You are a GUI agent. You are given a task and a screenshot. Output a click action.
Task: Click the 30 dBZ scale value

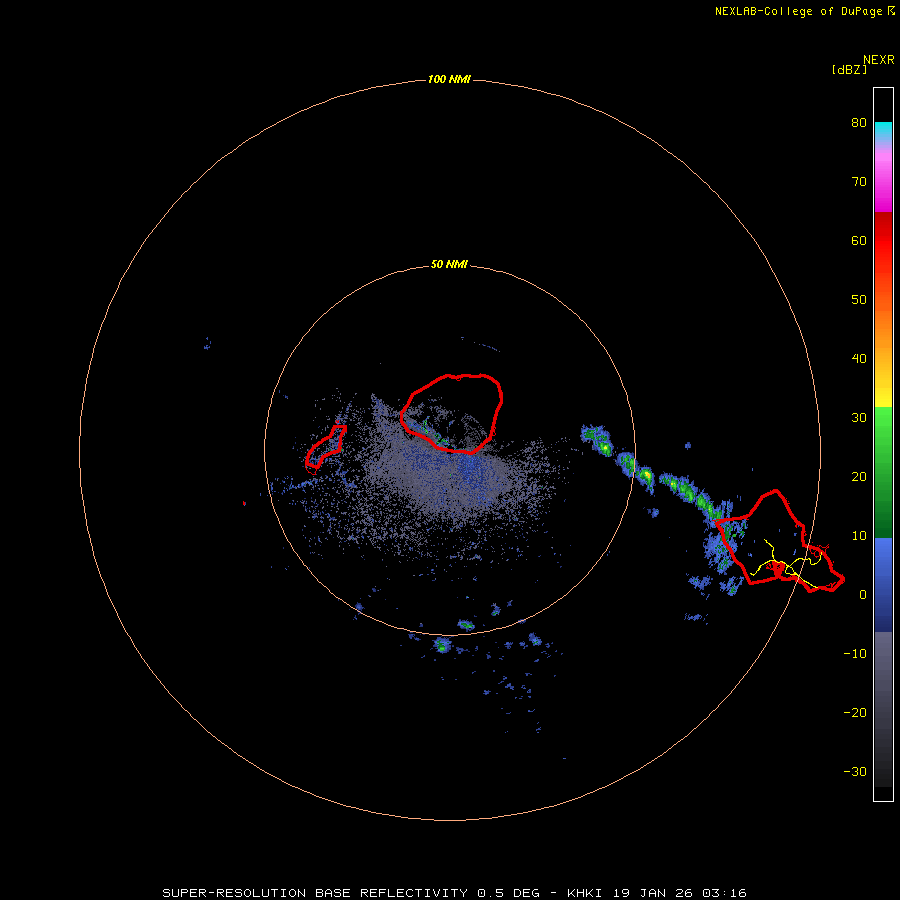pyautogui.click(x=859, y=418)
